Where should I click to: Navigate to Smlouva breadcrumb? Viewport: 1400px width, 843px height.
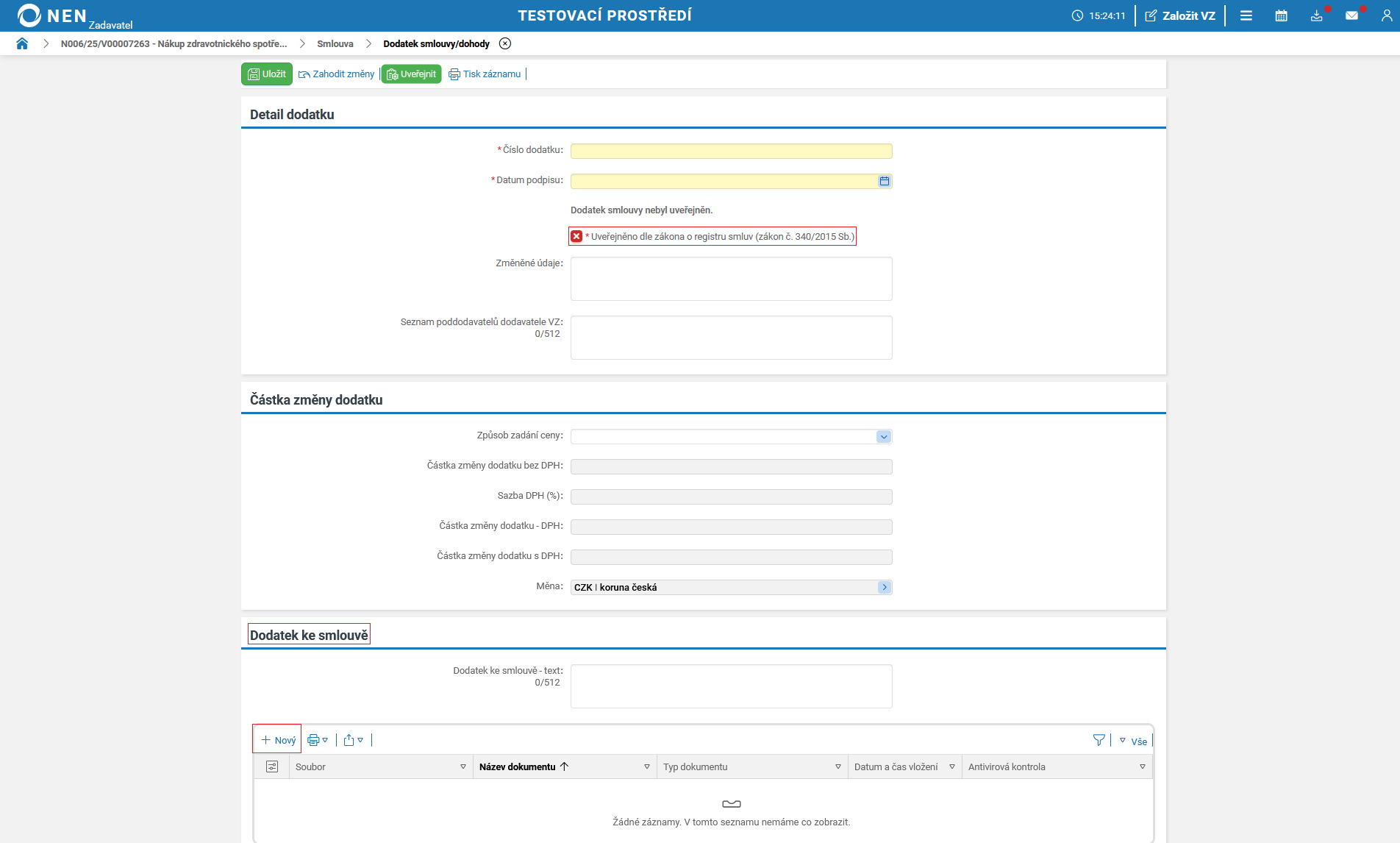click(x=335, y=43)
